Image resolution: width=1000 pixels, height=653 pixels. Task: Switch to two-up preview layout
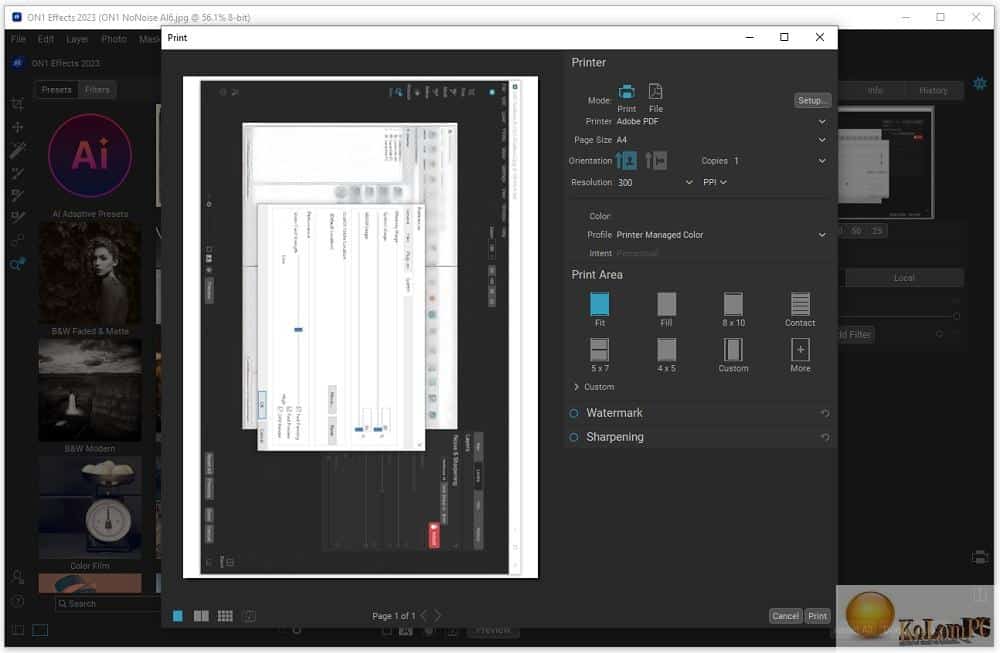201,616
